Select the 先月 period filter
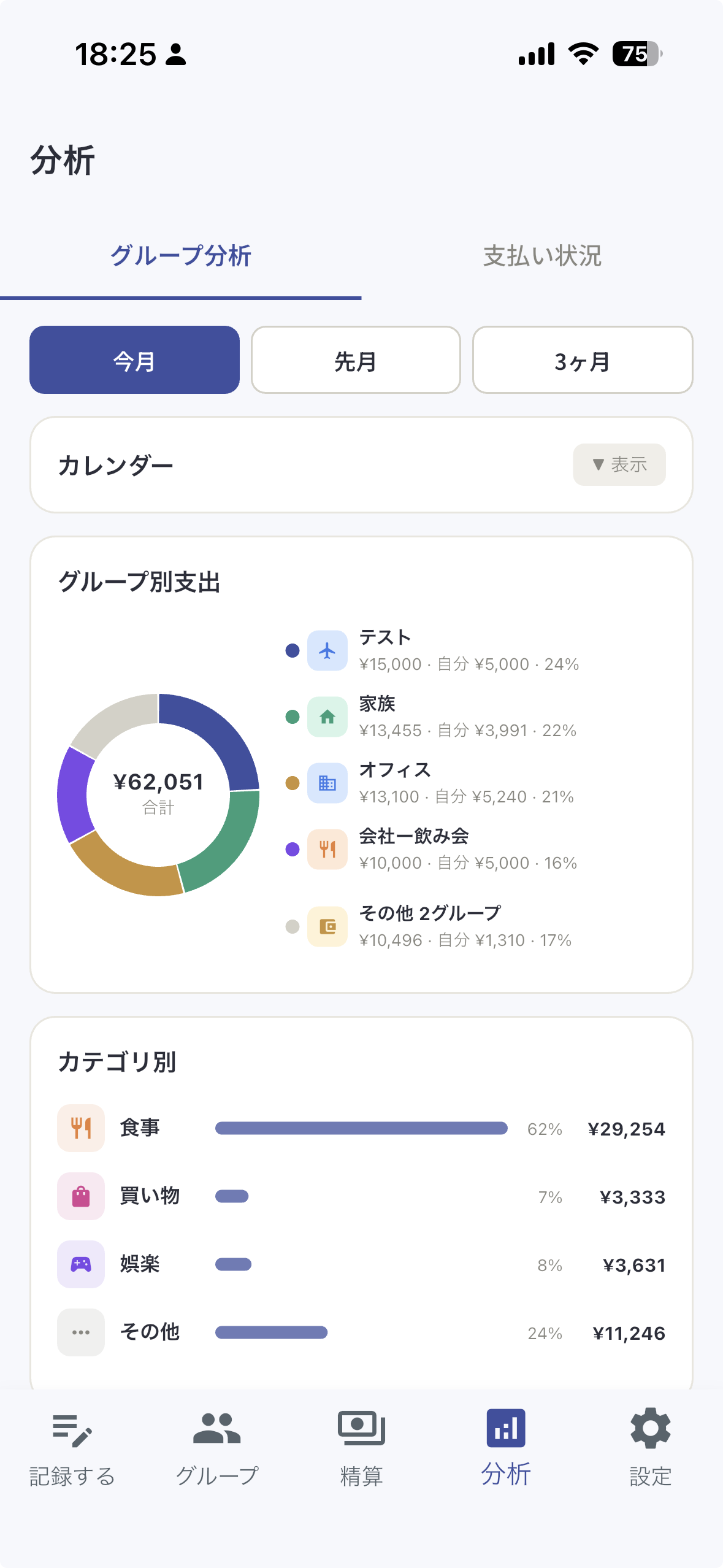This screenshot has height=1568, width=723. (x=356, y=360)
